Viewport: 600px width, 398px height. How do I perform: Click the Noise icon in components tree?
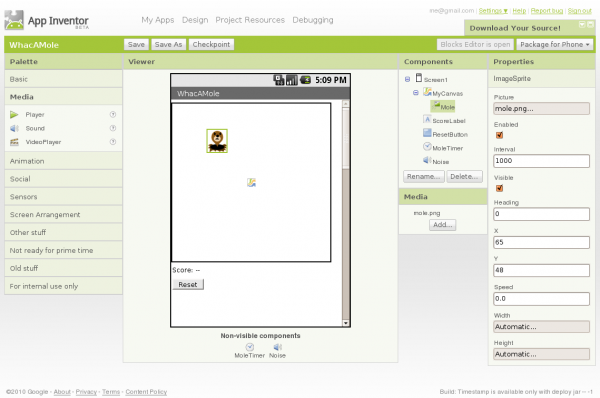[x=427, y=161]
